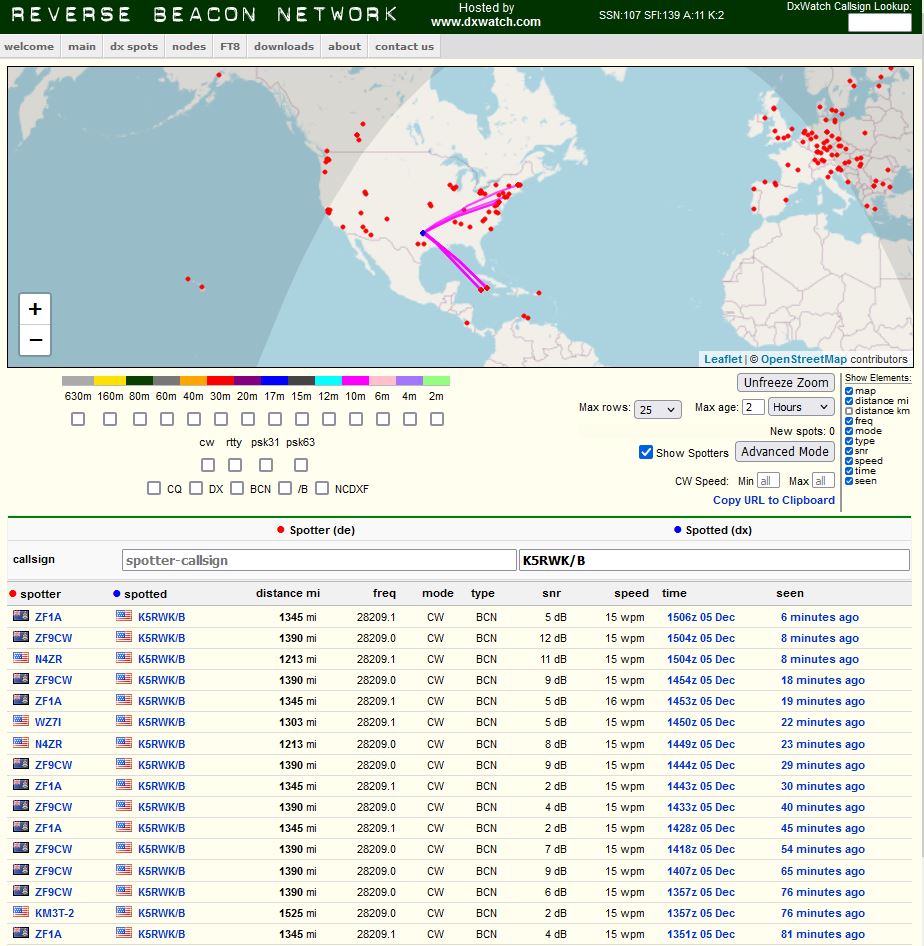Open the welcome tab
Screen dimensions: 924x946
pyautogui.click(x=29, y=46)
